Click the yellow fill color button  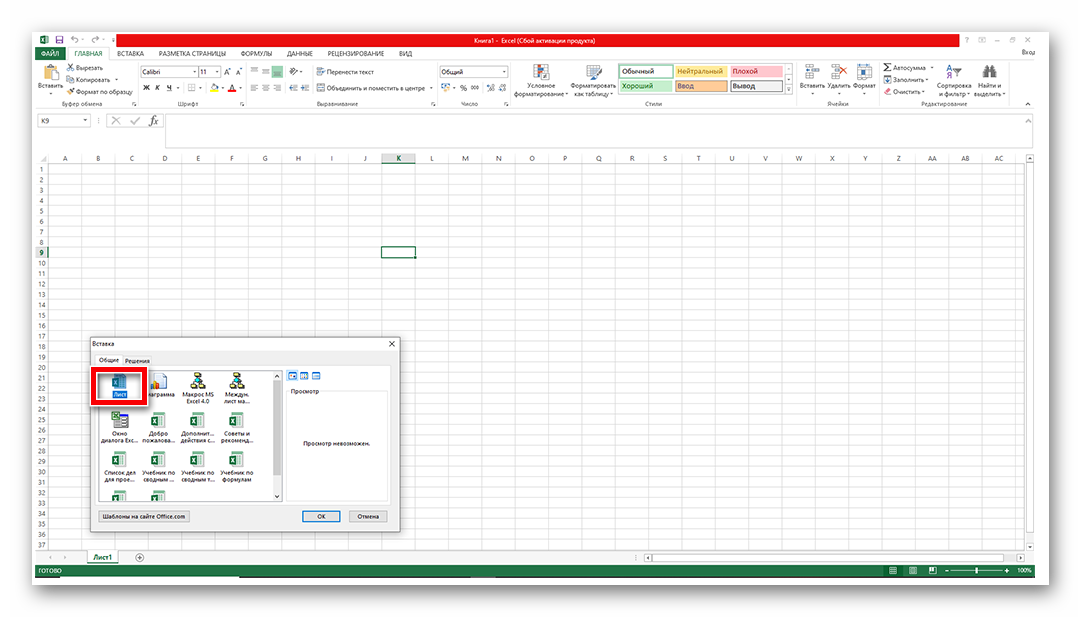click(x=214, y=88)
